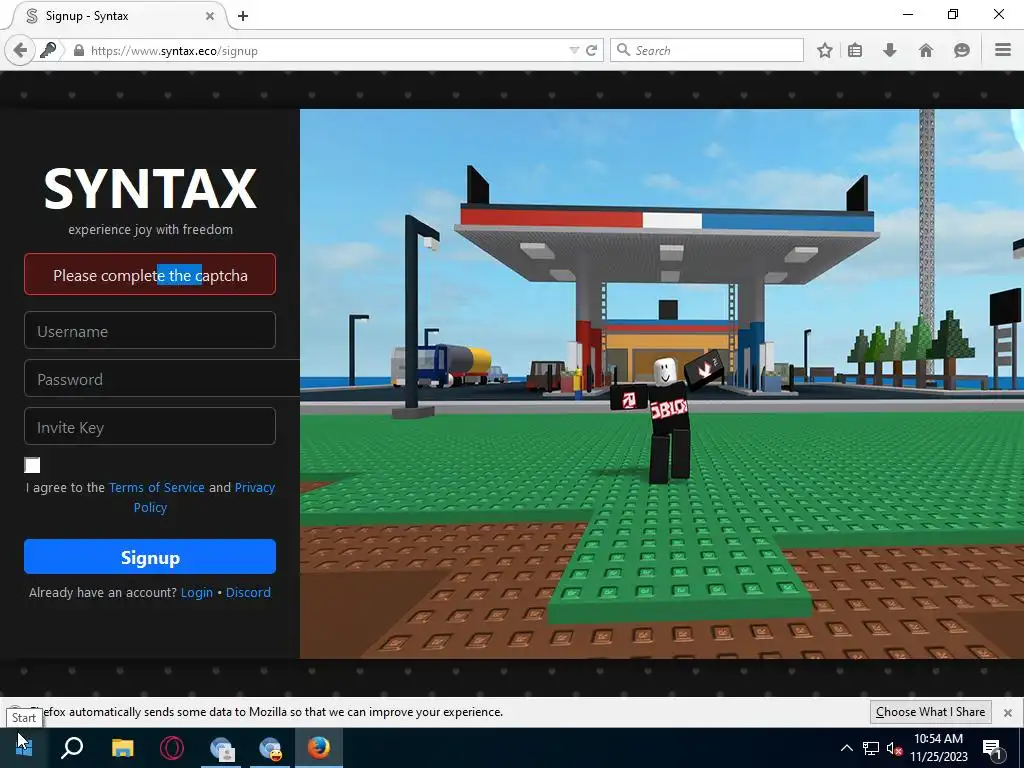Click into the Password field
Screen dimensions: 1024x768
[x=161, y=379]
